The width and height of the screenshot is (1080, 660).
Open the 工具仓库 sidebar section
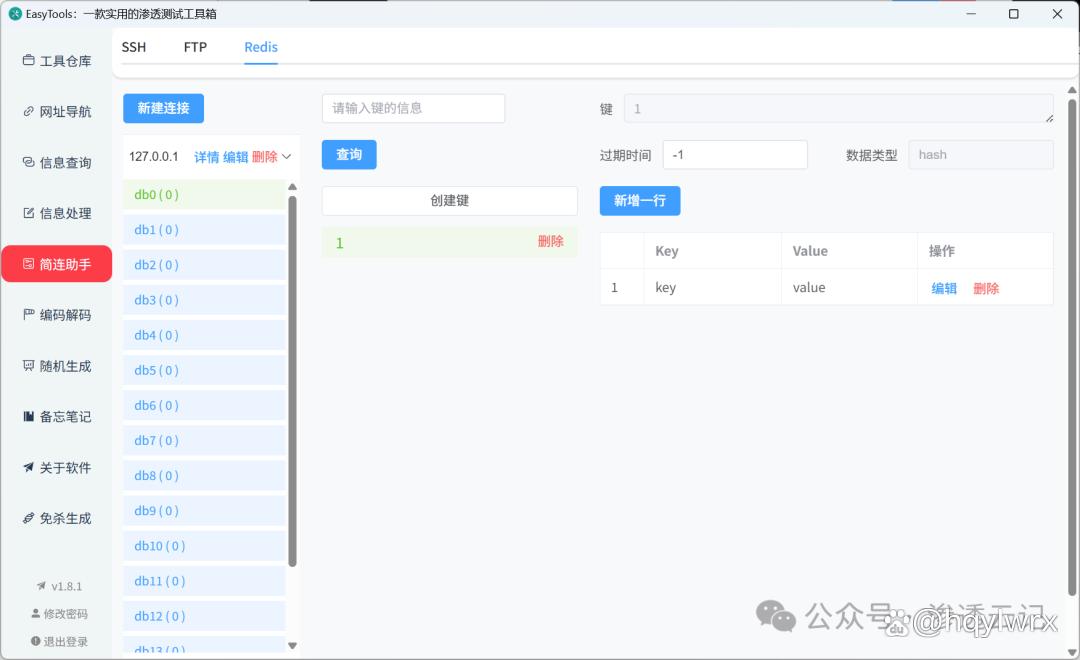tap(56, 61)
